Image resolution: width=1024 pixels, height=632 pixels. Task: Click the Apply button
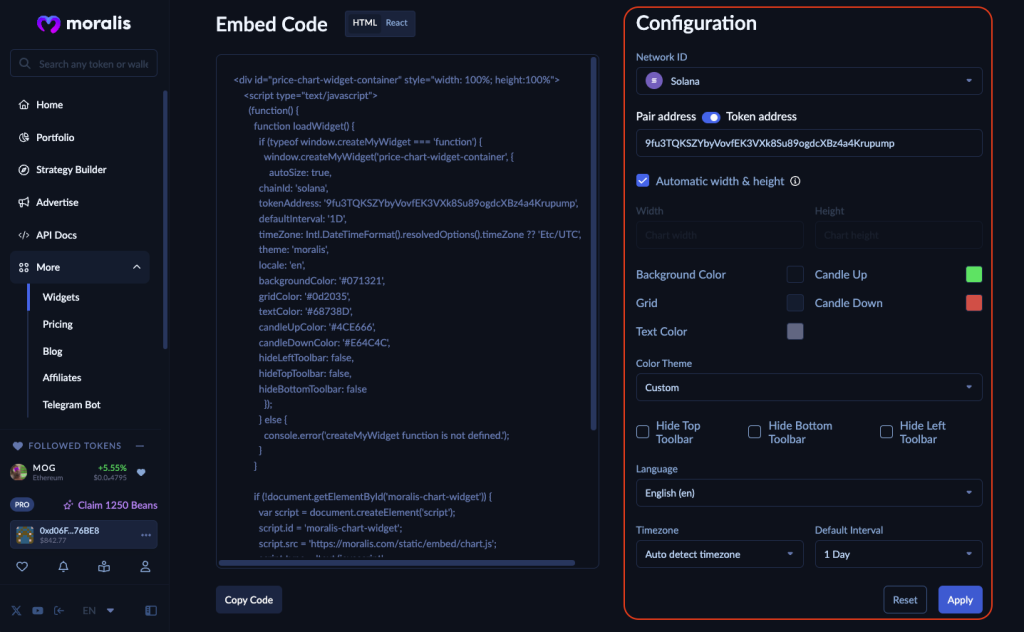tap(960, 599)
